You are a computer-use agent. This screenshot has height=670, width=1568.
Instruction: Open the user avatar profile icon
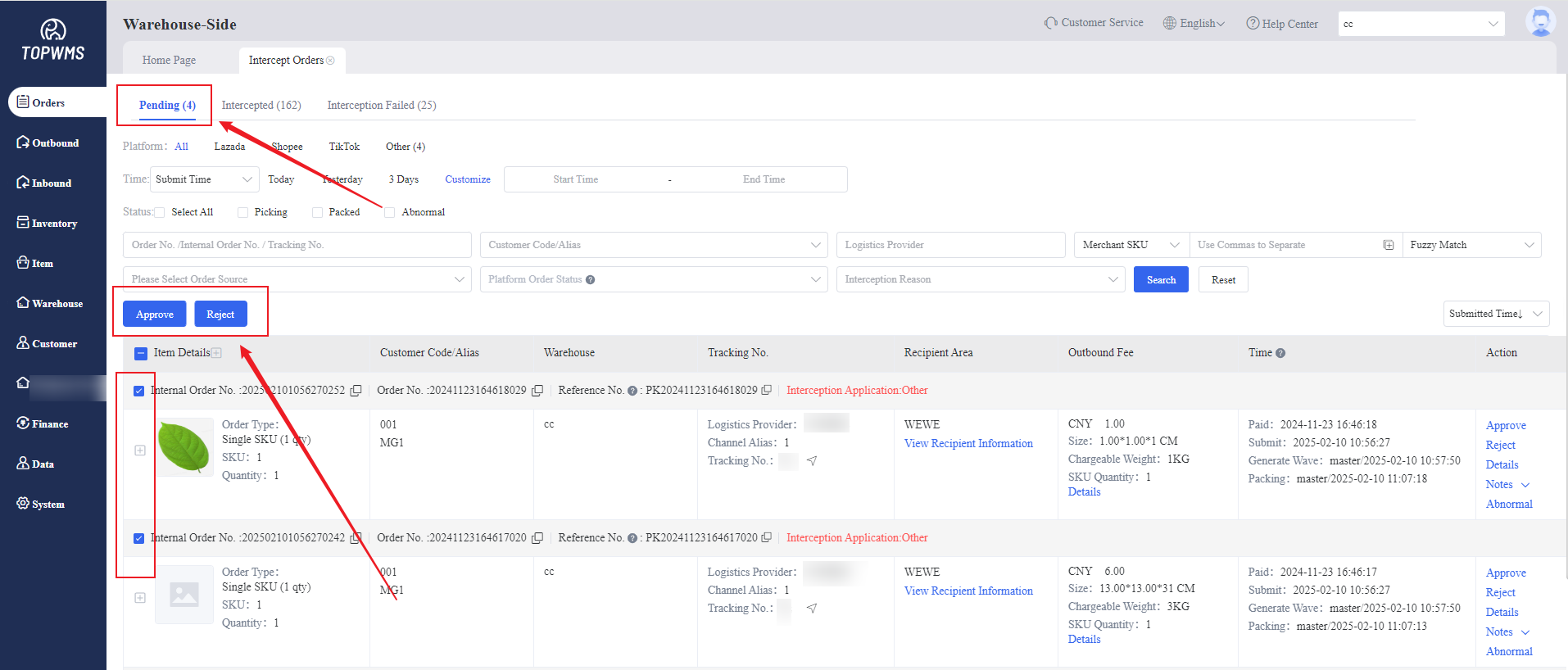[1540, 22]
